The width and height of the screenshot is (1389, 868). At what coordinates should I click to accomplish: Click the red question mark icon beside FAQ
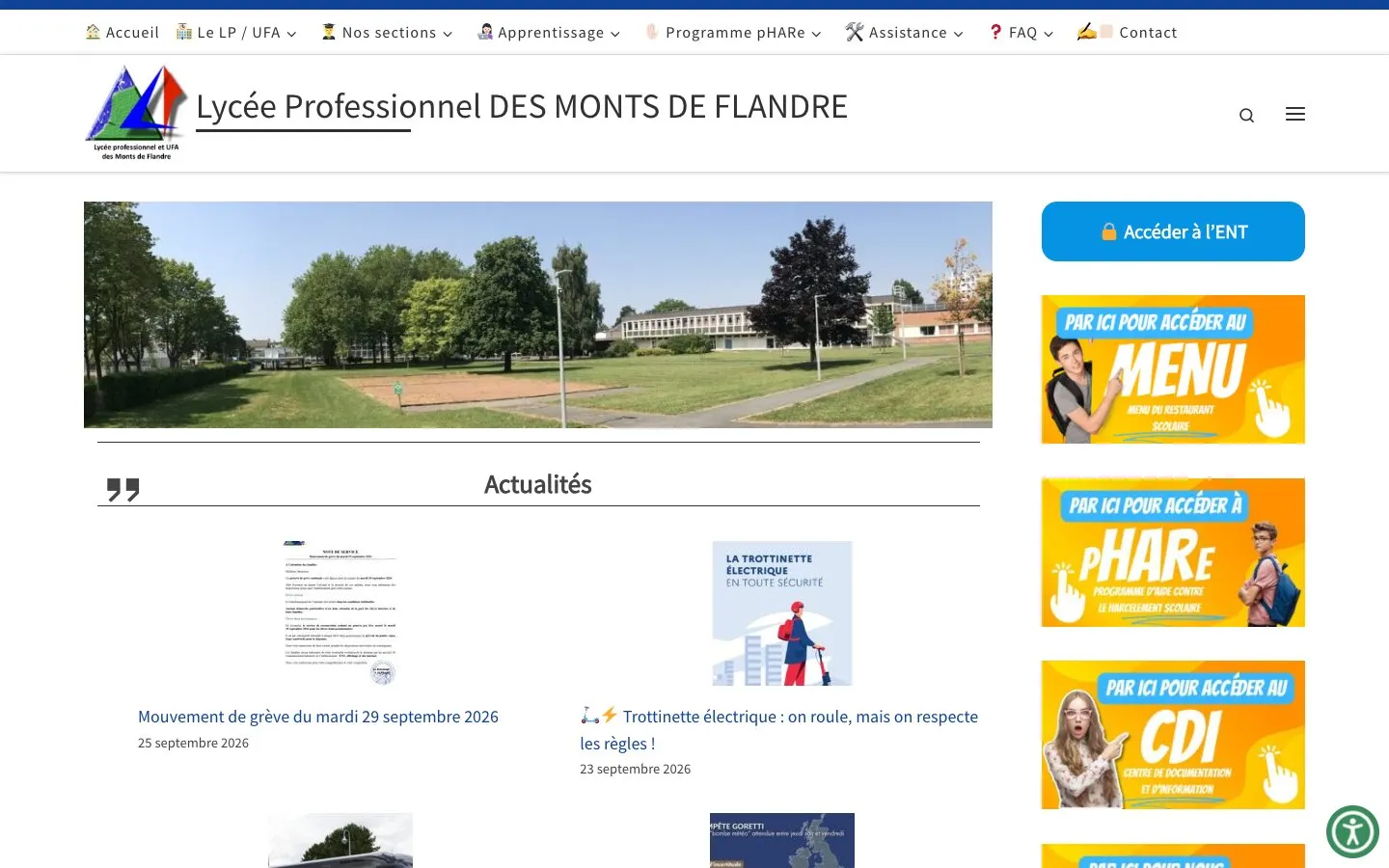995,32
